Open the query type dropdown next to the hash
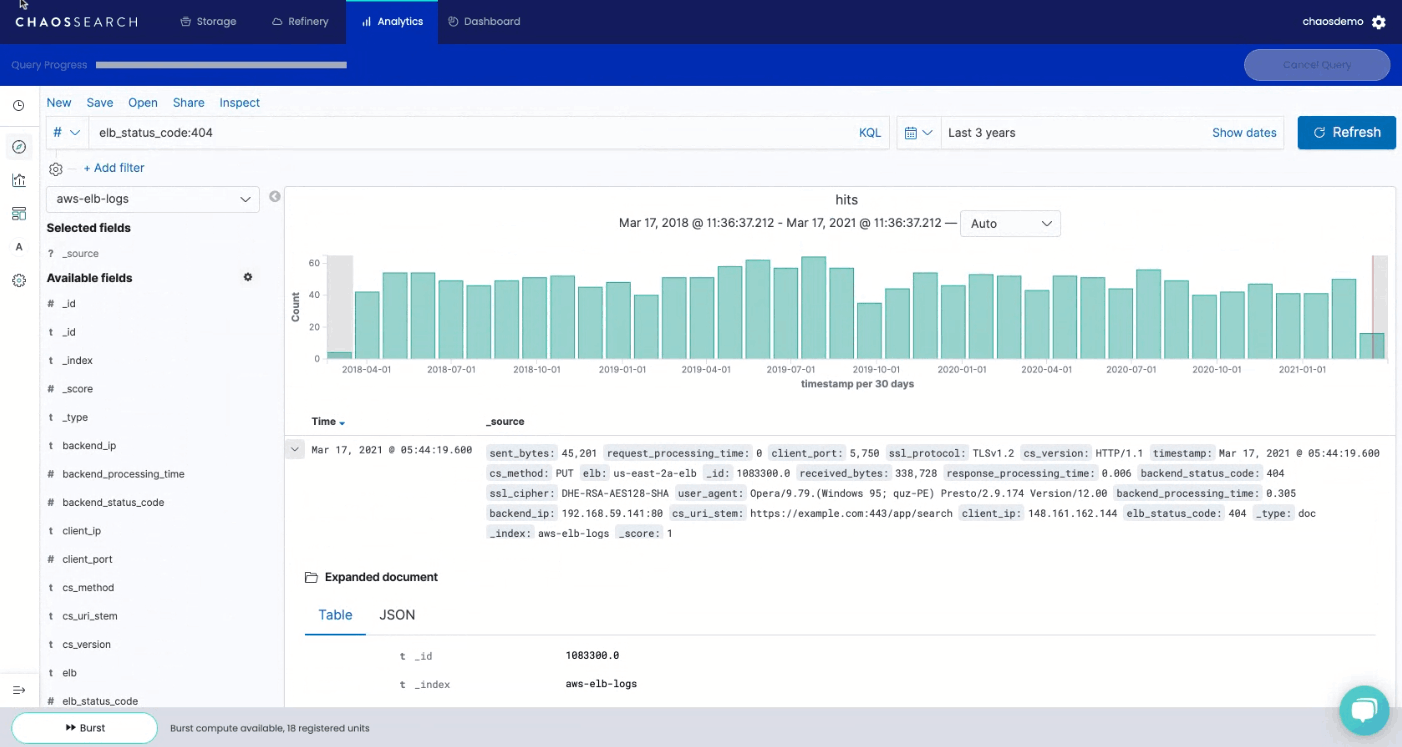 coord(65,132)
